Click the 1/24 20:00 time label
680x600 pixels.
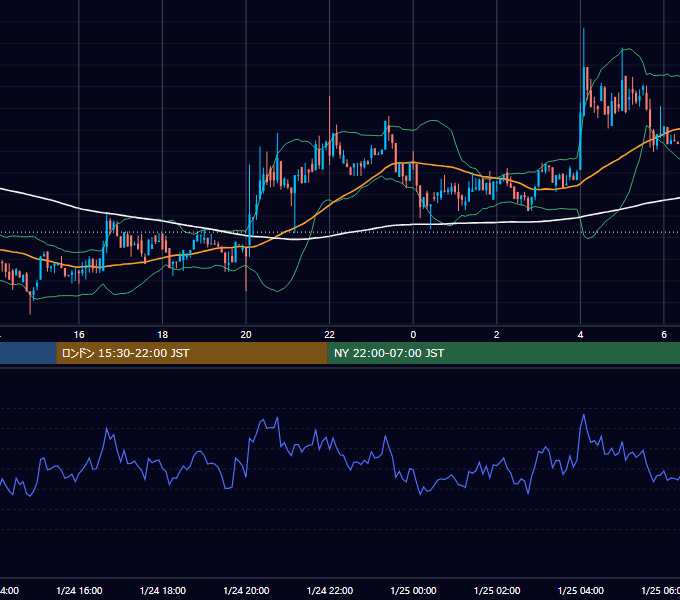point(246,590)
